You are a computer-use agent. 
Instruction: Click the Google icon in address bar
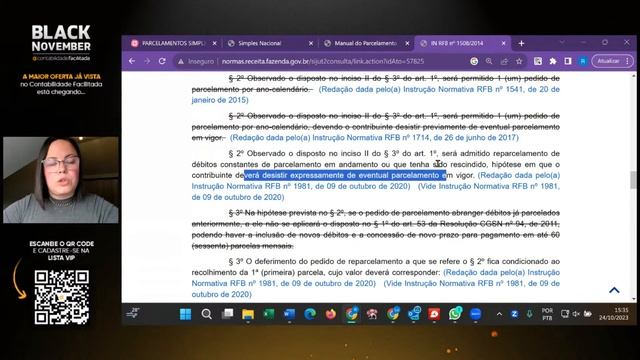coord(474,61)
